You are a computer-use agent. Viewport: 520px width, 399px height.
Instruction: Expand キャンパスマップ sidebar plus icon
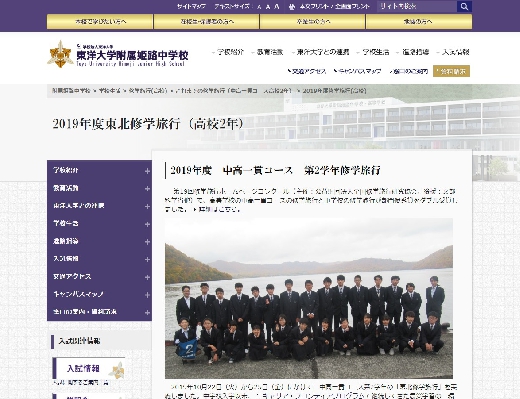pos(147,295)
